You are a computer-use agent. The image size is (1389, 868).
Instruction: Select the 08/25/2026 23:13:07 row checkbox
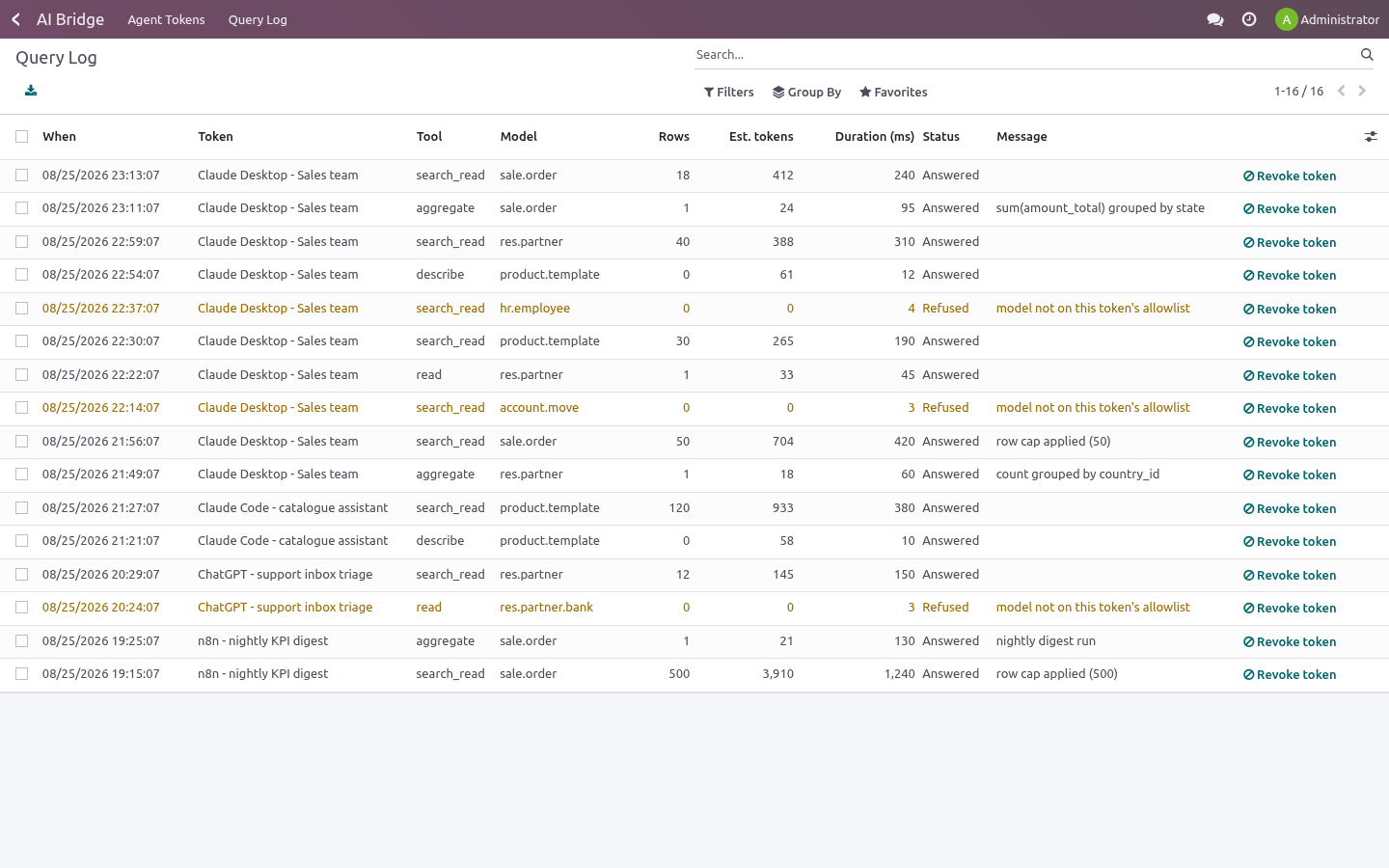[x=21, y=176]
